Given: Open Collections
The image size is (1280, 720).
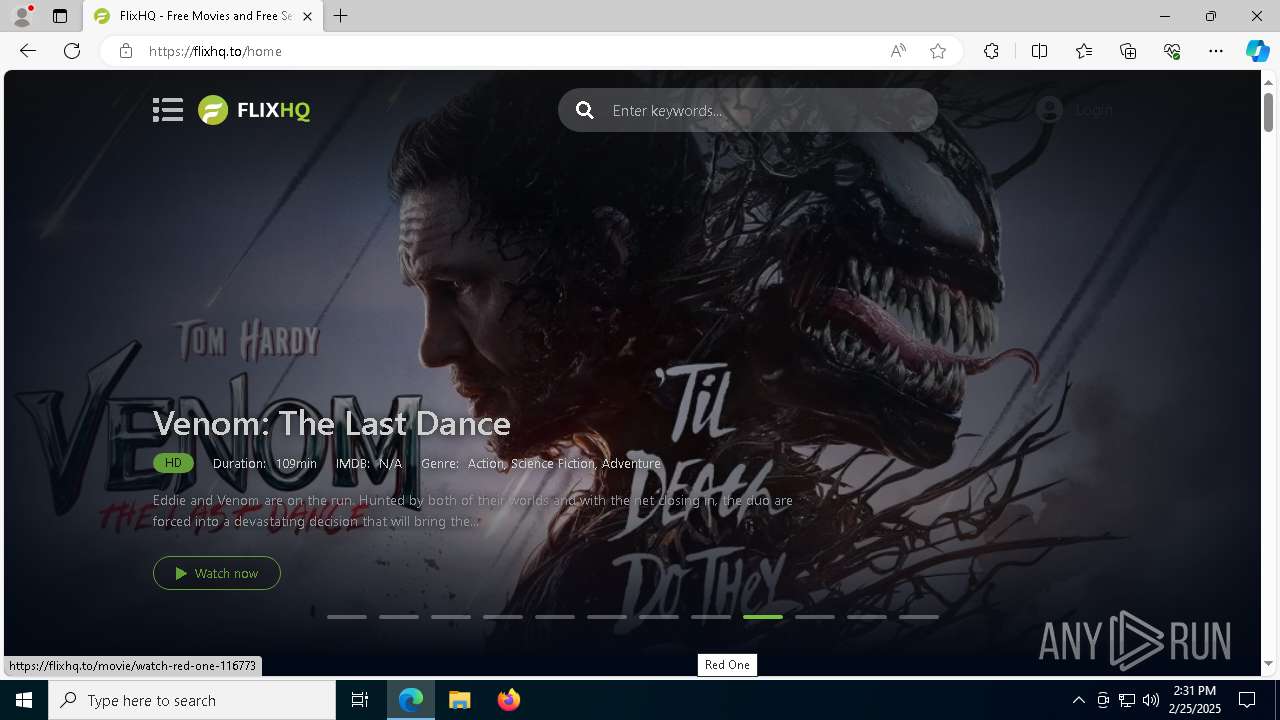Looking at the screenshot, I should [1128, 51].
